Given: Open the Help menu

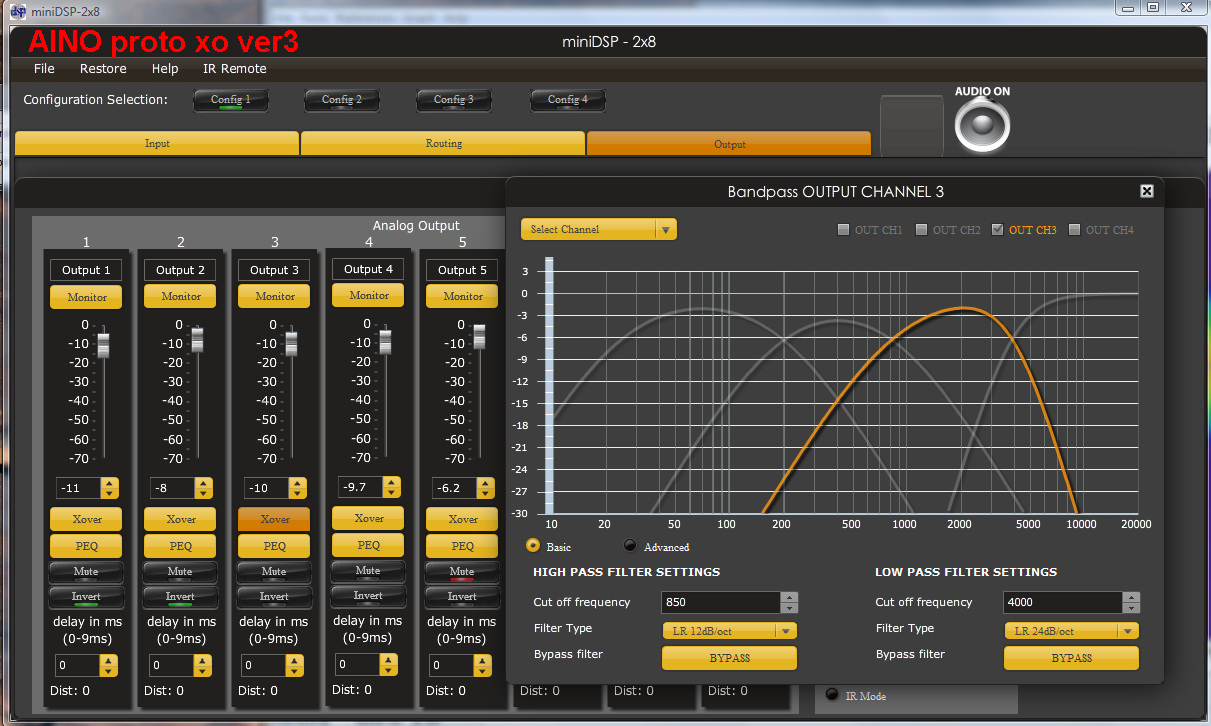Looking at the screenshot, I should point(165,69).
